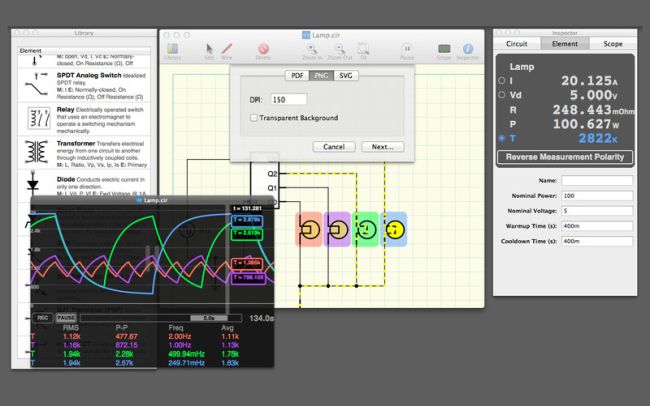Click the scope timeline scrubber bar
Viewport: 650px width, 406px height.
162,317
